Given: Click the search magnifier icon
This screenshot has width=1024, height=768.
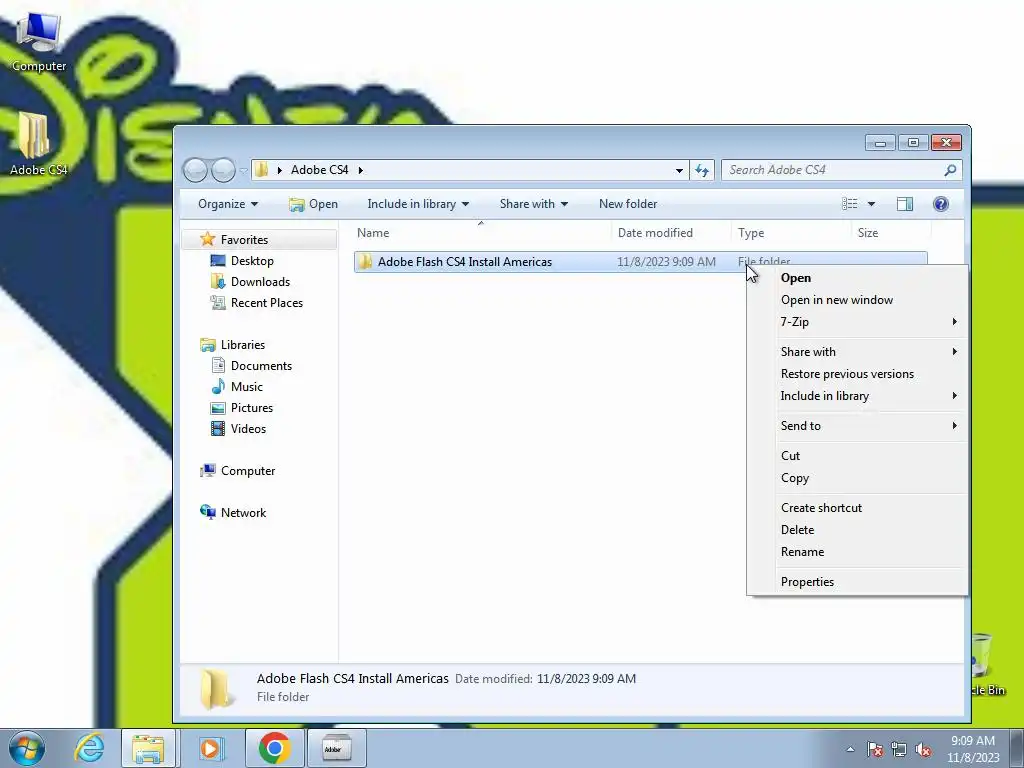Looking at the screenshot, I should point(950,170).
